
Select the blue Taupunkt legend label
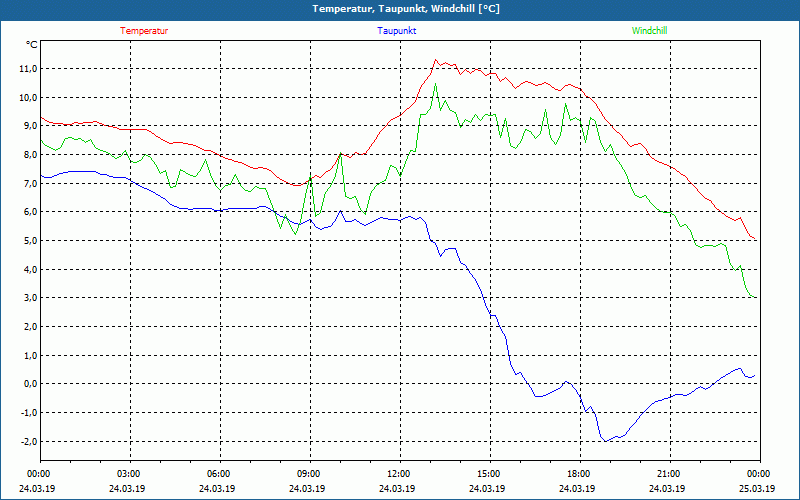397,31
